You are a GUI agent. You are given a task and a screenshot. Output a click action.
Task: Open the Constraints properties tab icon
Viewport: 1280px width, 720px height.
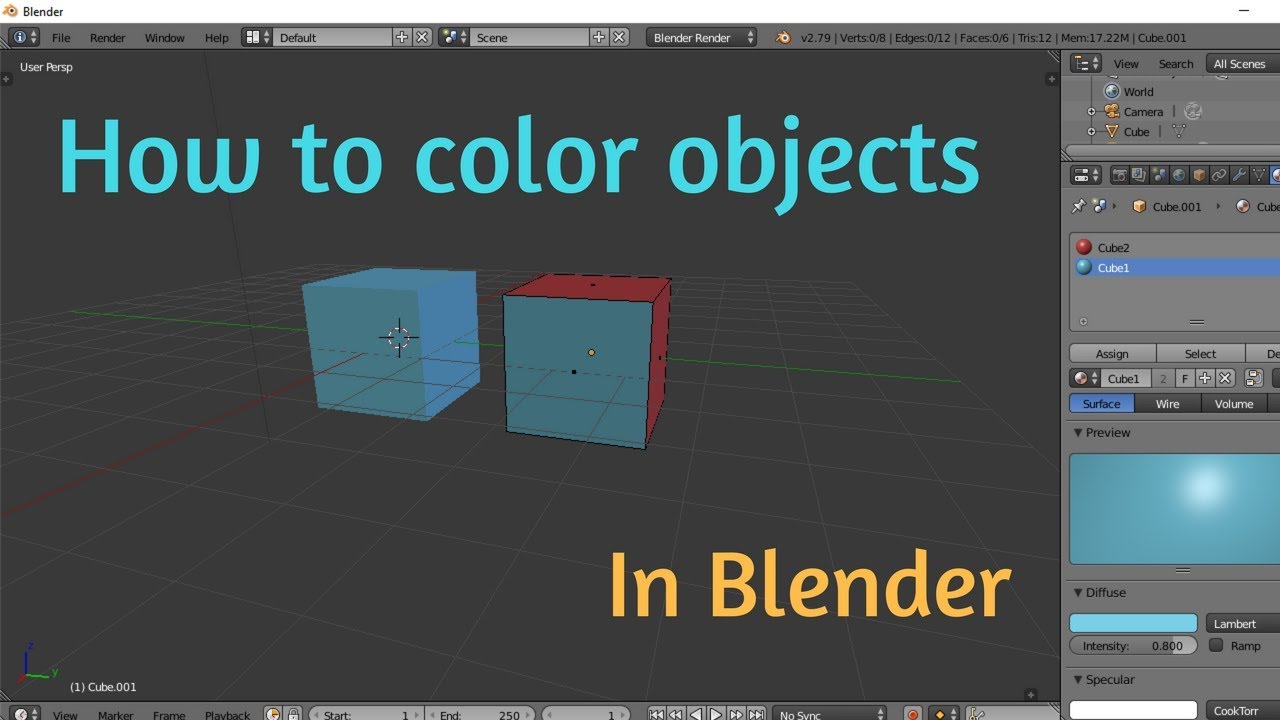point(1219,175)
